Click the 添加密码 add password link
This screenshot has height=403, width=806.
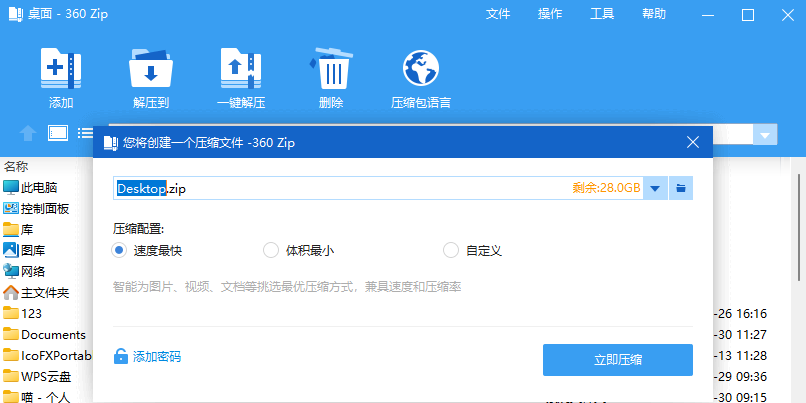pos(157,357)
